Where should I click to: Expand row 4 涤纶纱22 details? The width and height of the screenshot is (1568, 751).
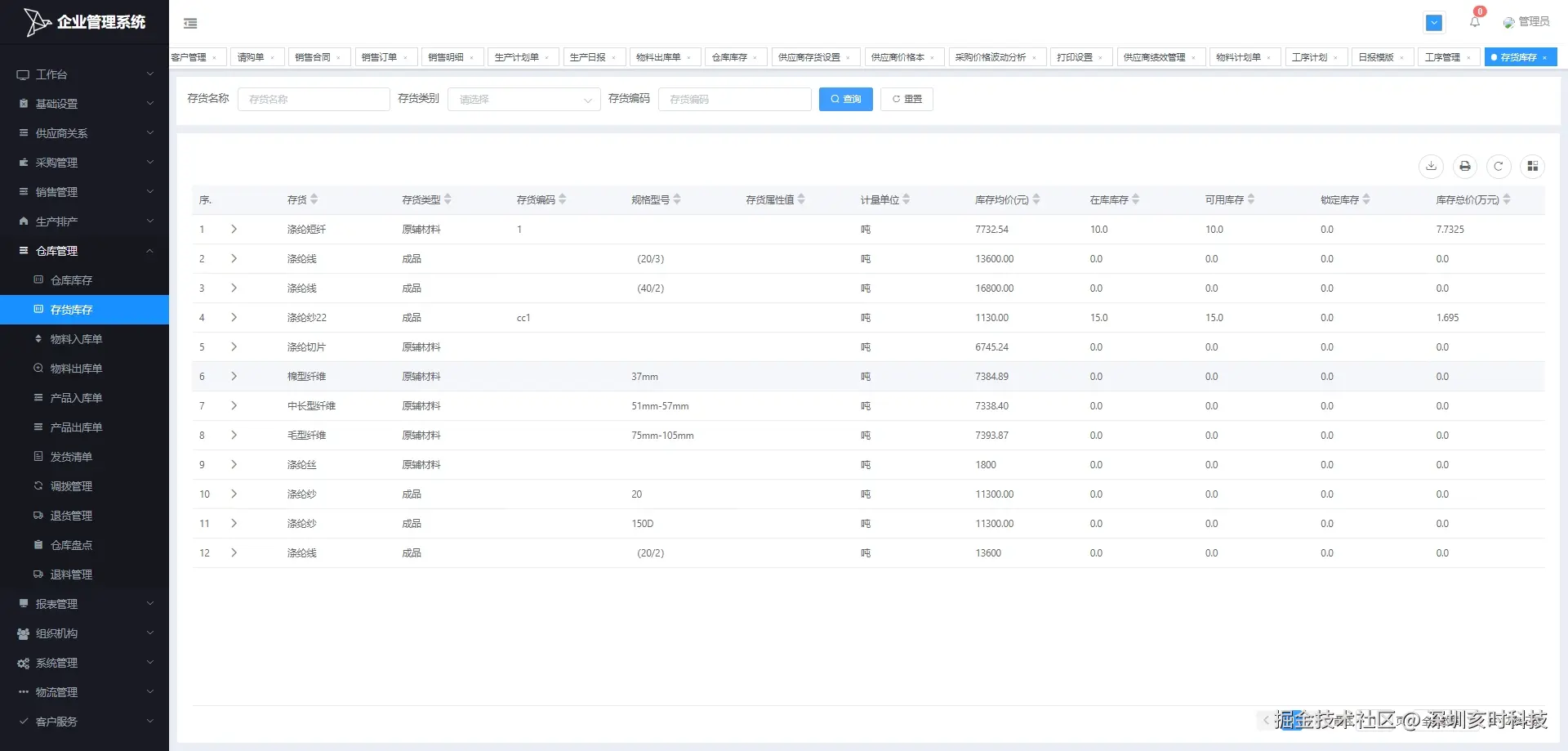click(x=234, y=318)
